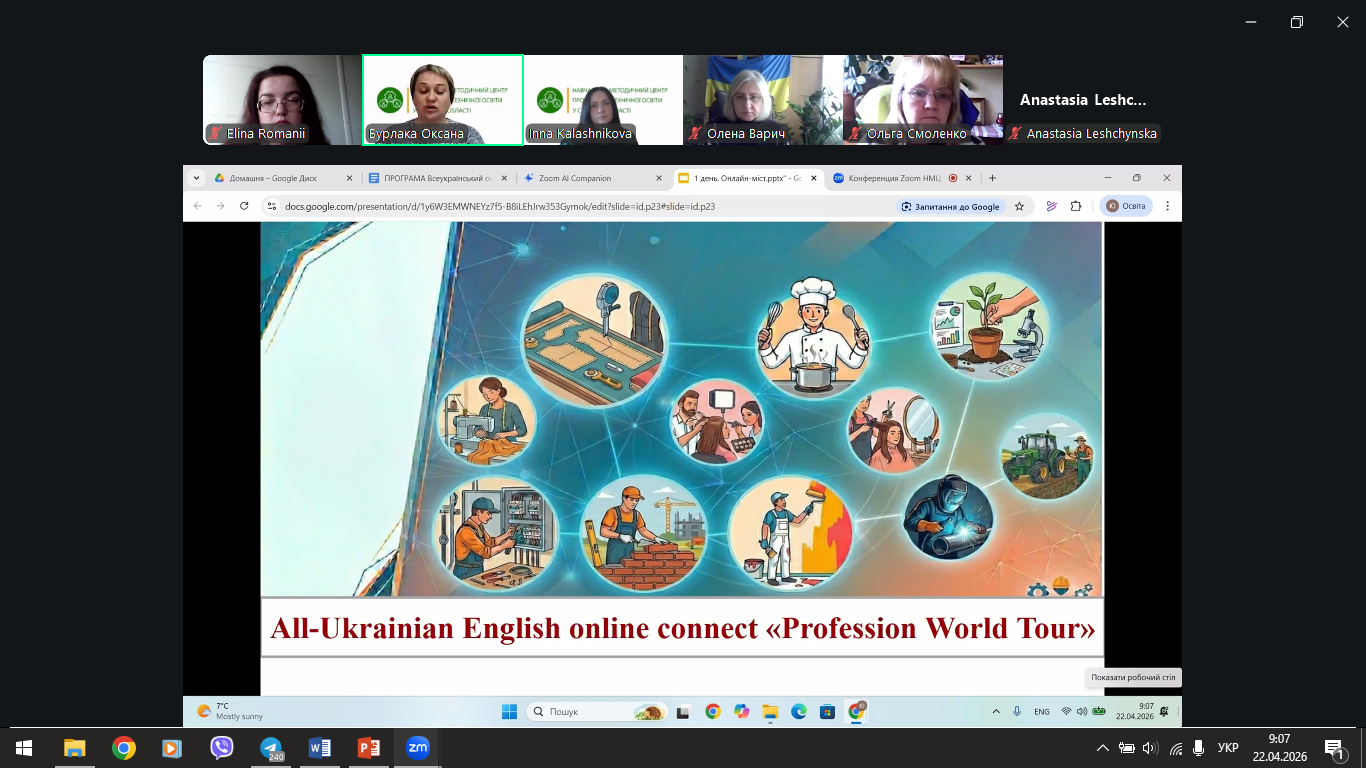
Task: Launch Word from the bottom taskbar
Action: [320, 747]
